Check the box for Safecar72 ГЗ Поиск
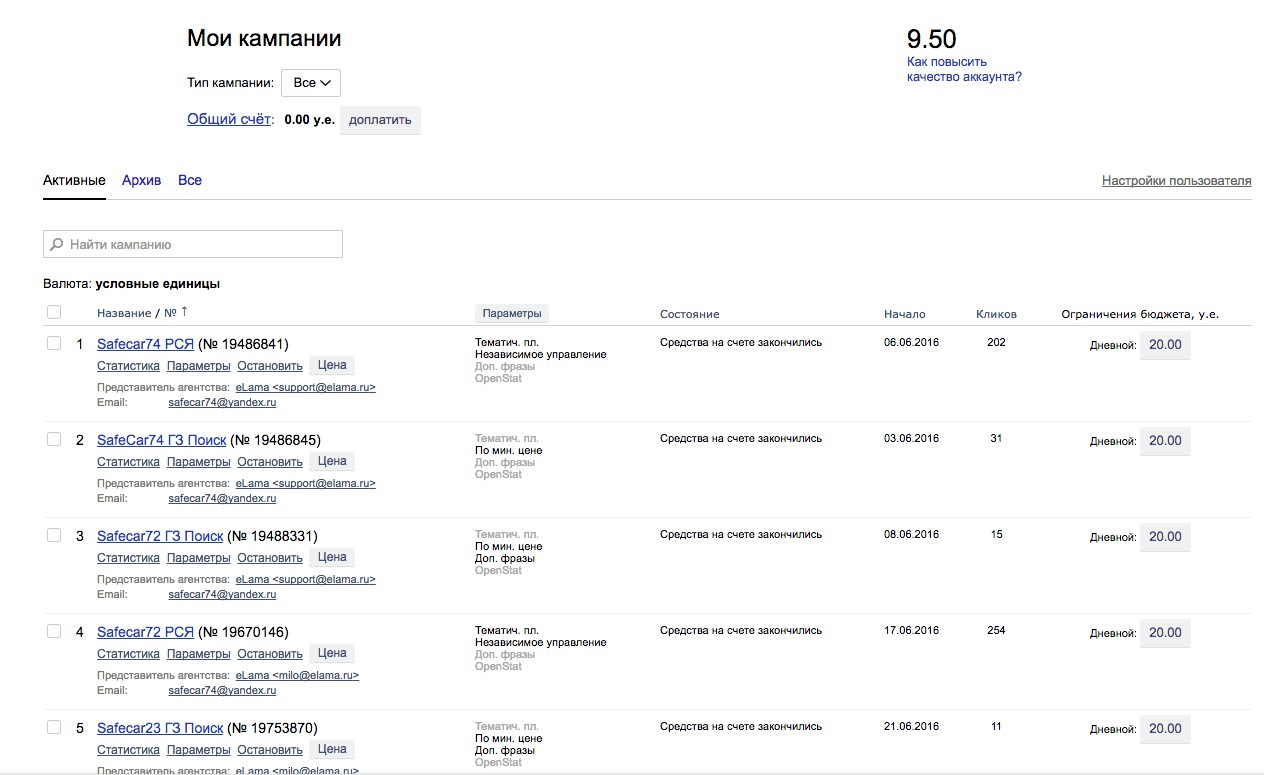Screen dimensions: 1264x775 (x=54, y=535)
